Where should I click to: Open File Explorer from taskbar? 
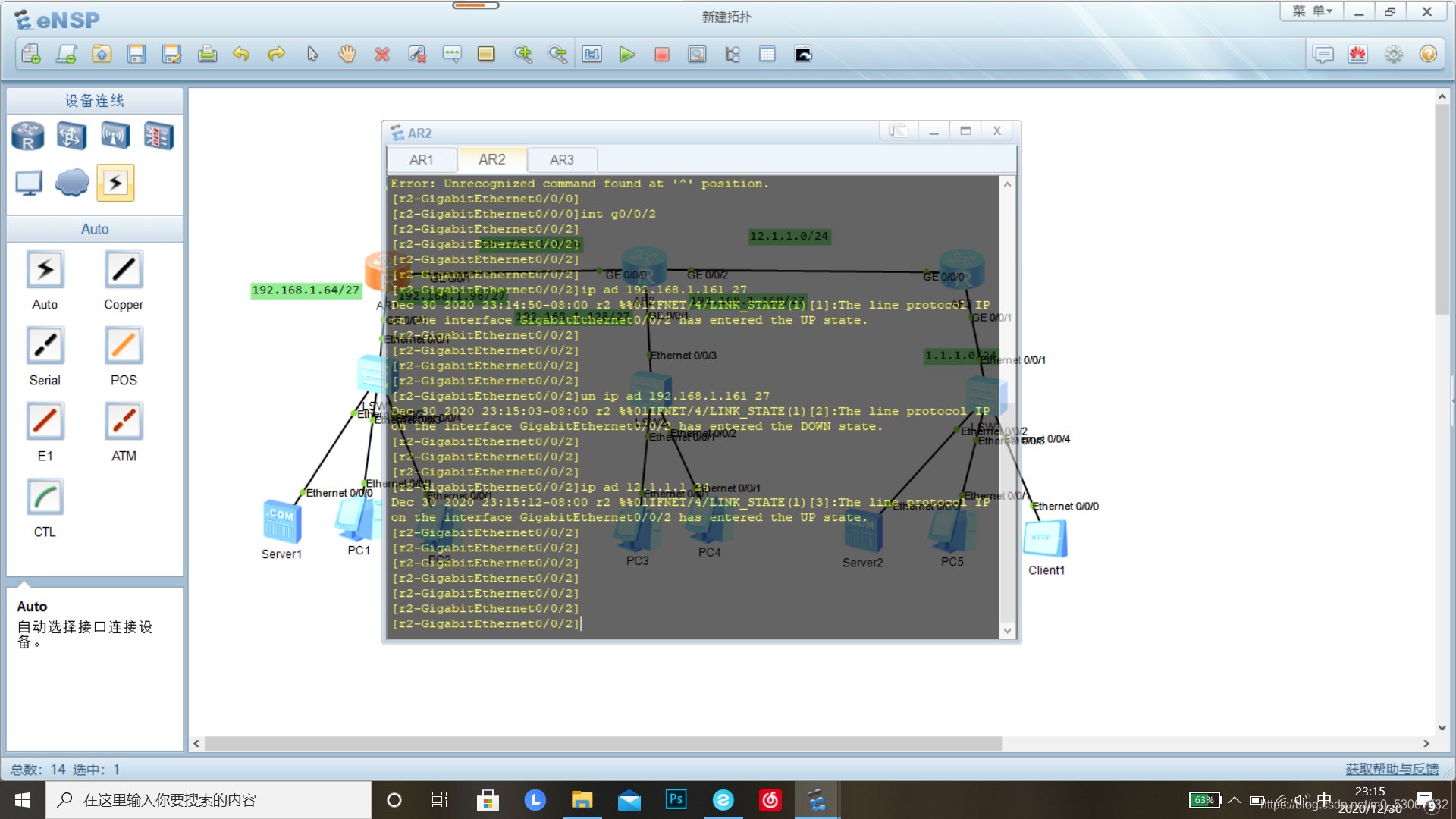point(582,800)
